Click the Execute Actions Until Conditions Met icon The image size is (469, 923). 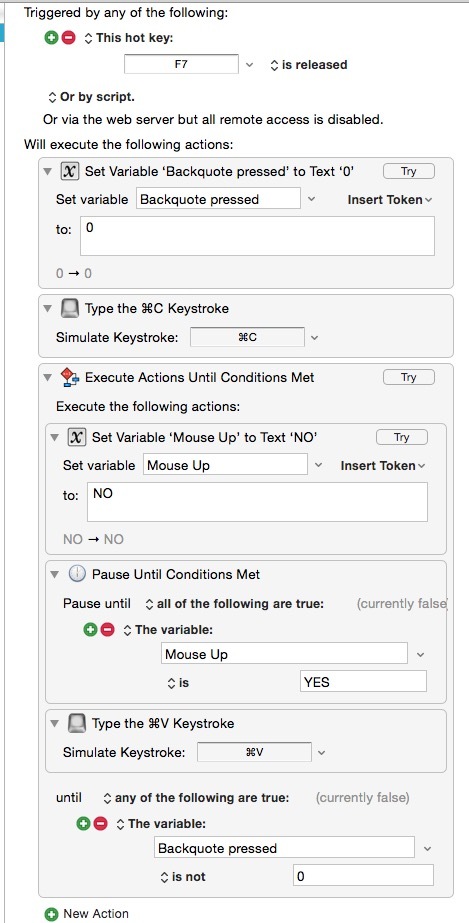coord(69,377)
